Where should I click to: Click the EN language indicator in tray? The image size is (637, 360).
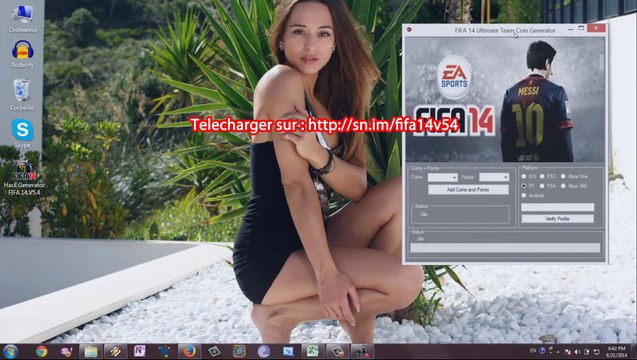click(533, 351)
